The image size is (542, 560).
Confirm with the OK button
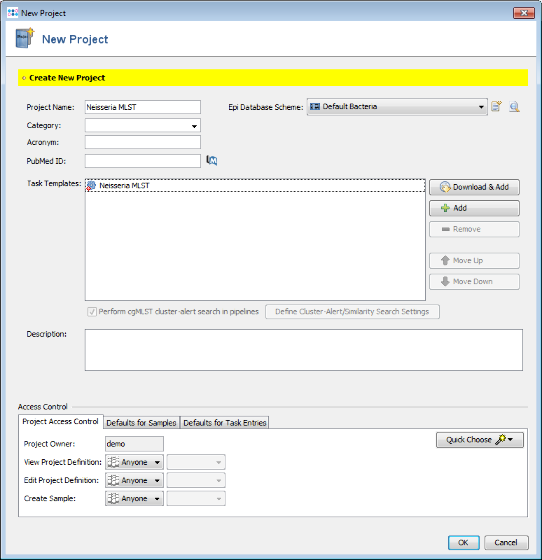[463, 542]
